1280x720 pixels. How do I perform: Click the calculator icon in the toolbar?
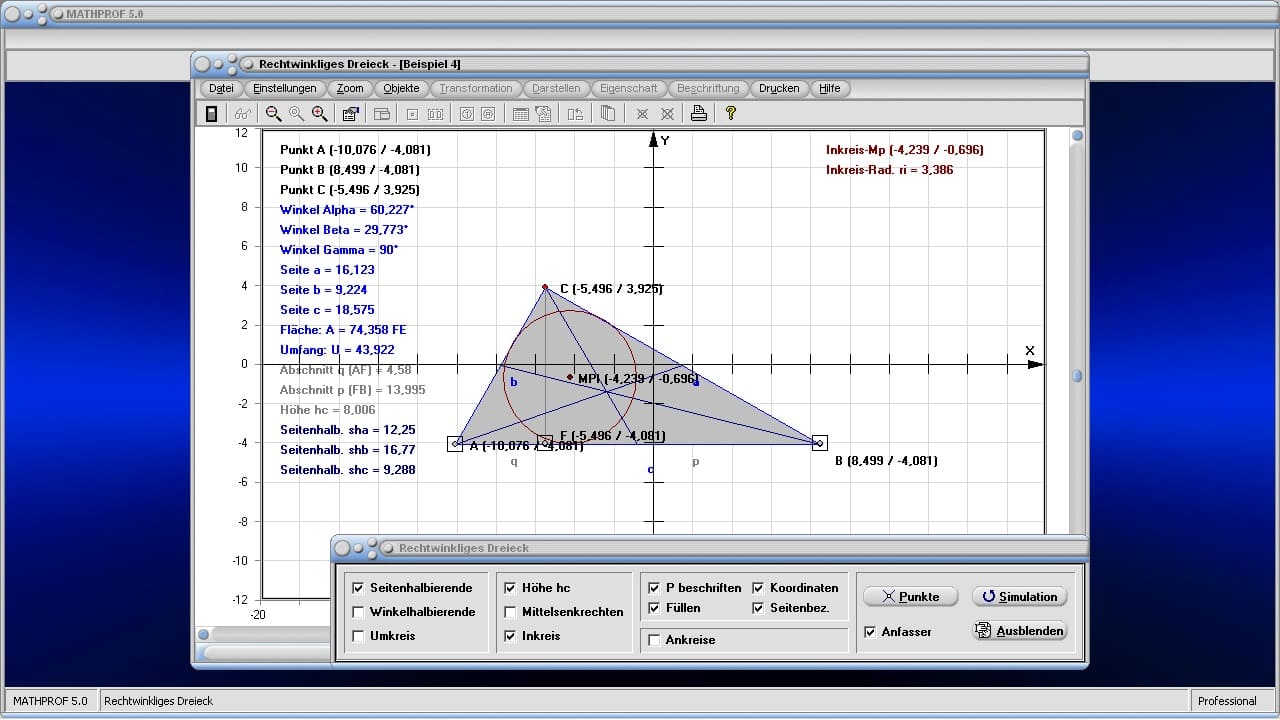211,114
